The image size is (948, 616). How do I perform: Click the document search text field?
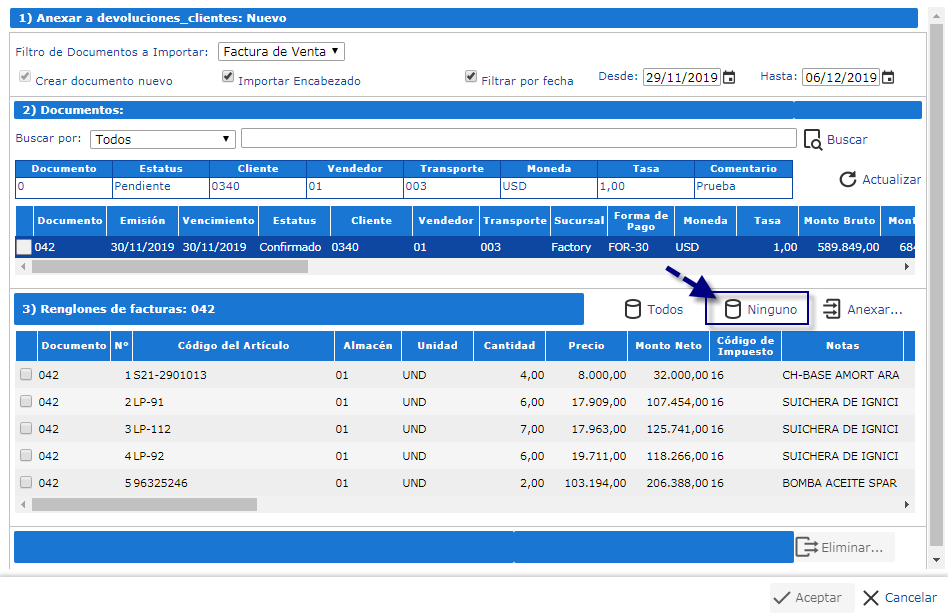point(518,138)
